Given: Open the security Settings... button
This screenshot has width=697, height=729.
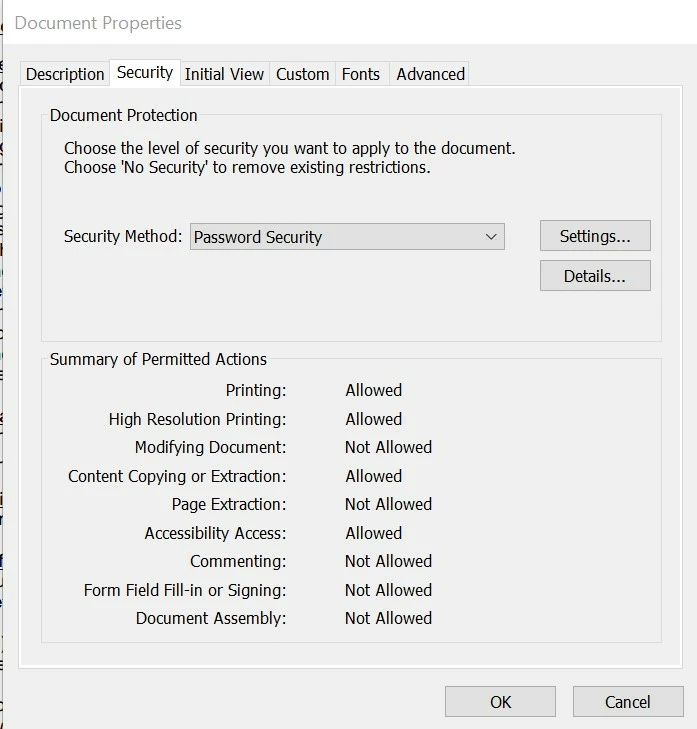Looking at the screenshot, I should [595, 236].
